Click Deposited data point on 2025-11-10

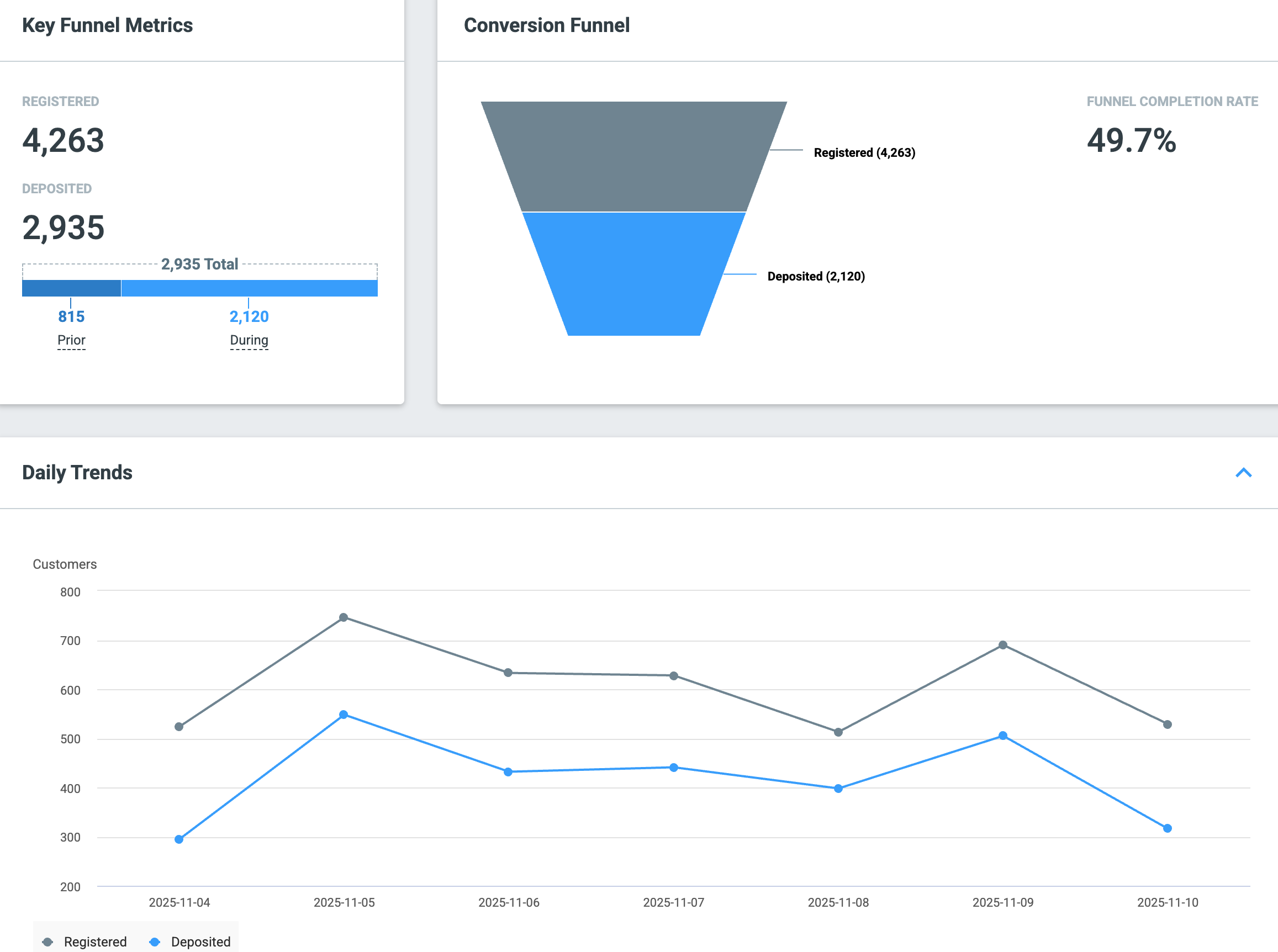click(1168, 828)
